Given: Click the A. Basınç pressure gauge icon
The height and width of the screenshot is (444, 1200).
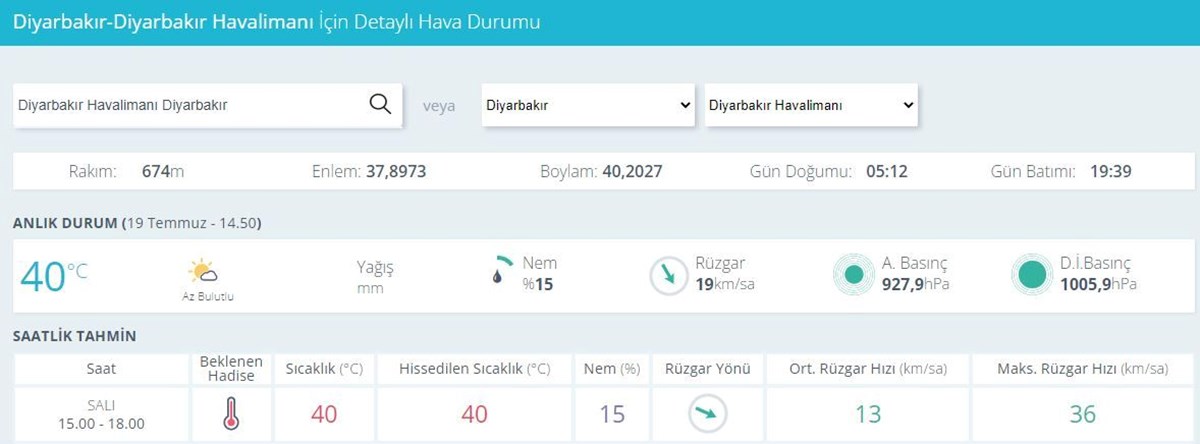Looking at the screenshot, I should point(853,275).
